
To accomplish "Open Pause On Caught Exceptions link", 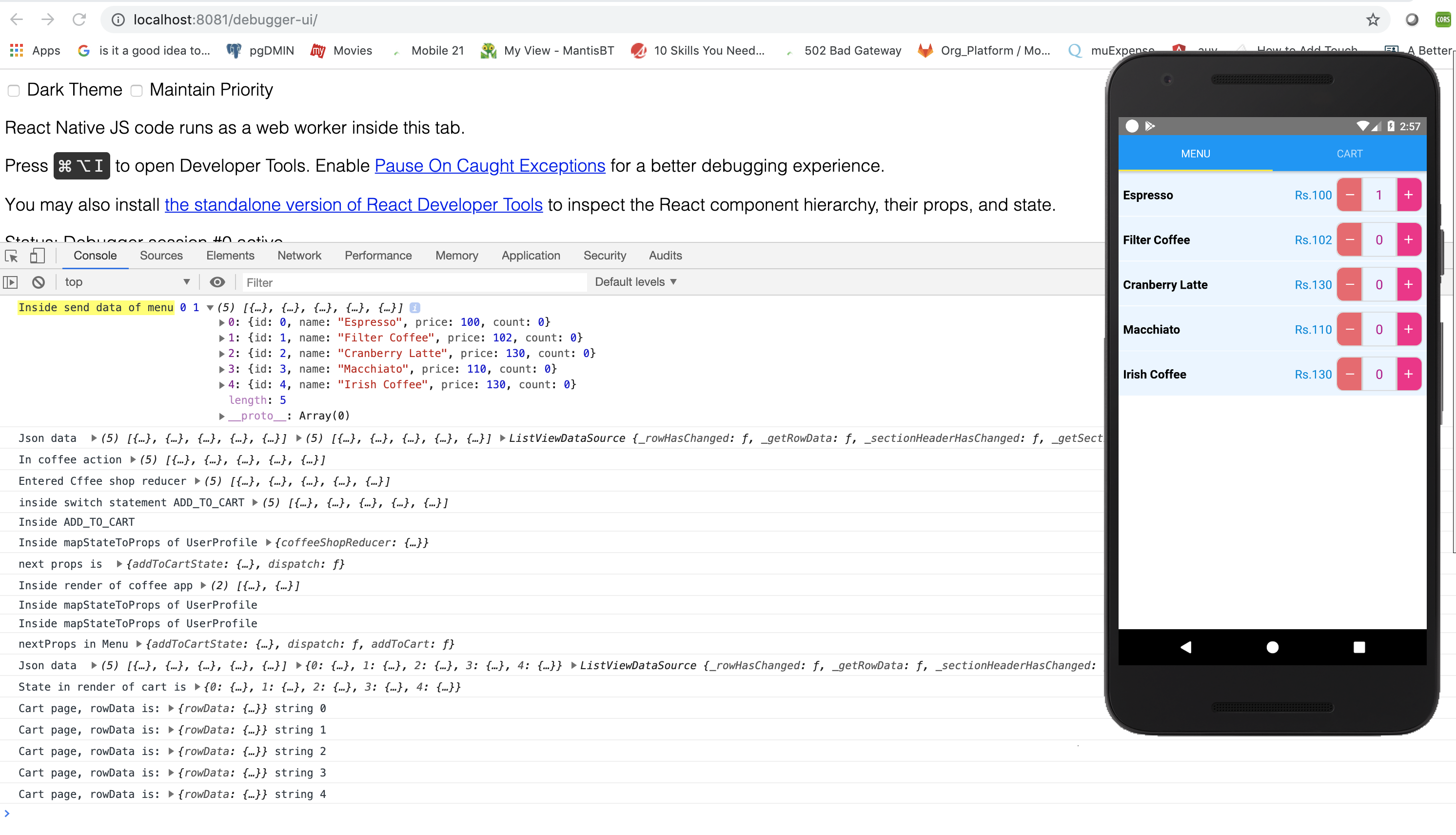I will (x=490, y=166).
